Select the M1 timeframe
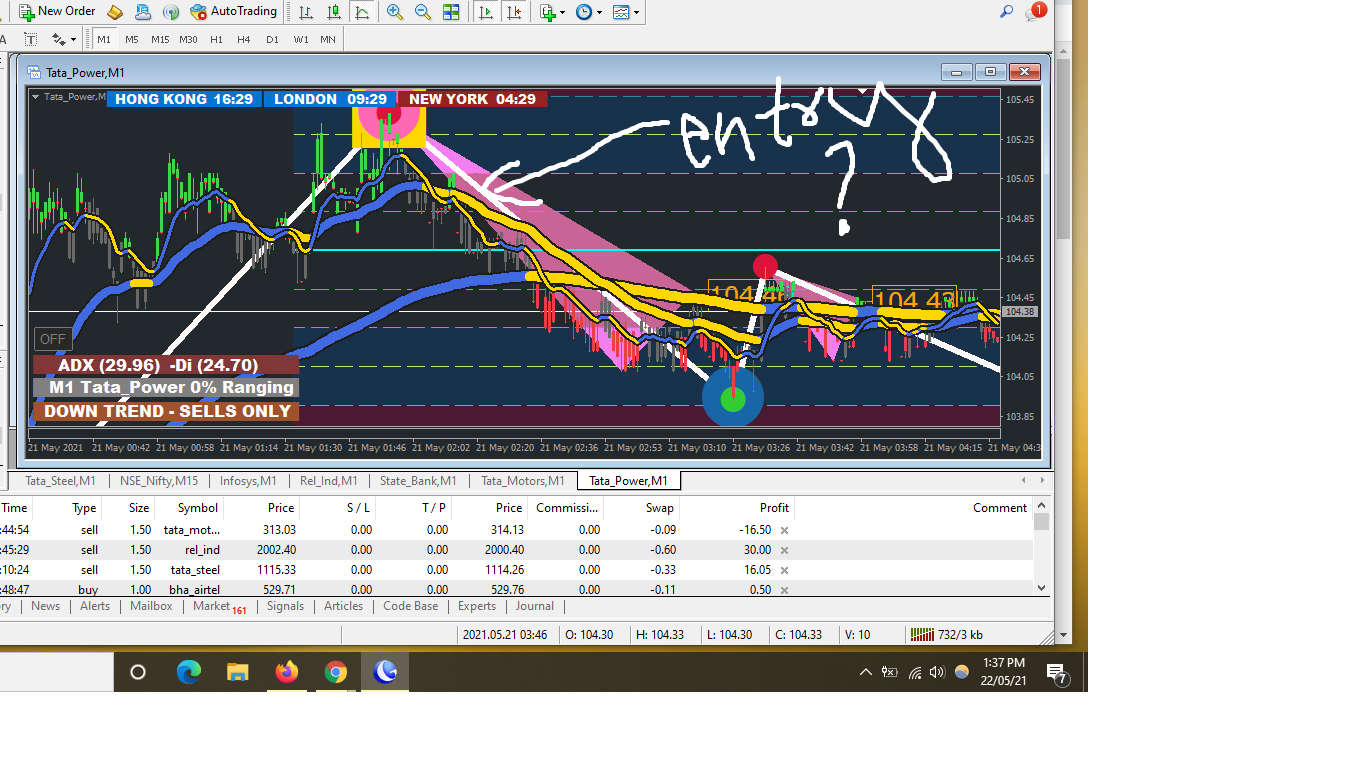This screenshot has width=1366, height=768. tap(104, 39)
